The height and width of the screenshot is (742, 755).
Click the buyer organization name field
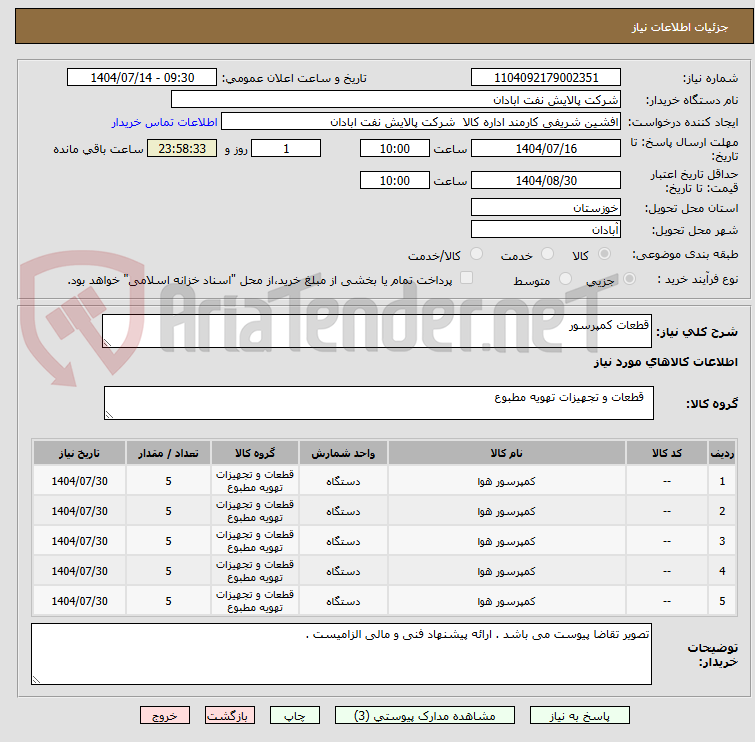(x=396, y=100)
